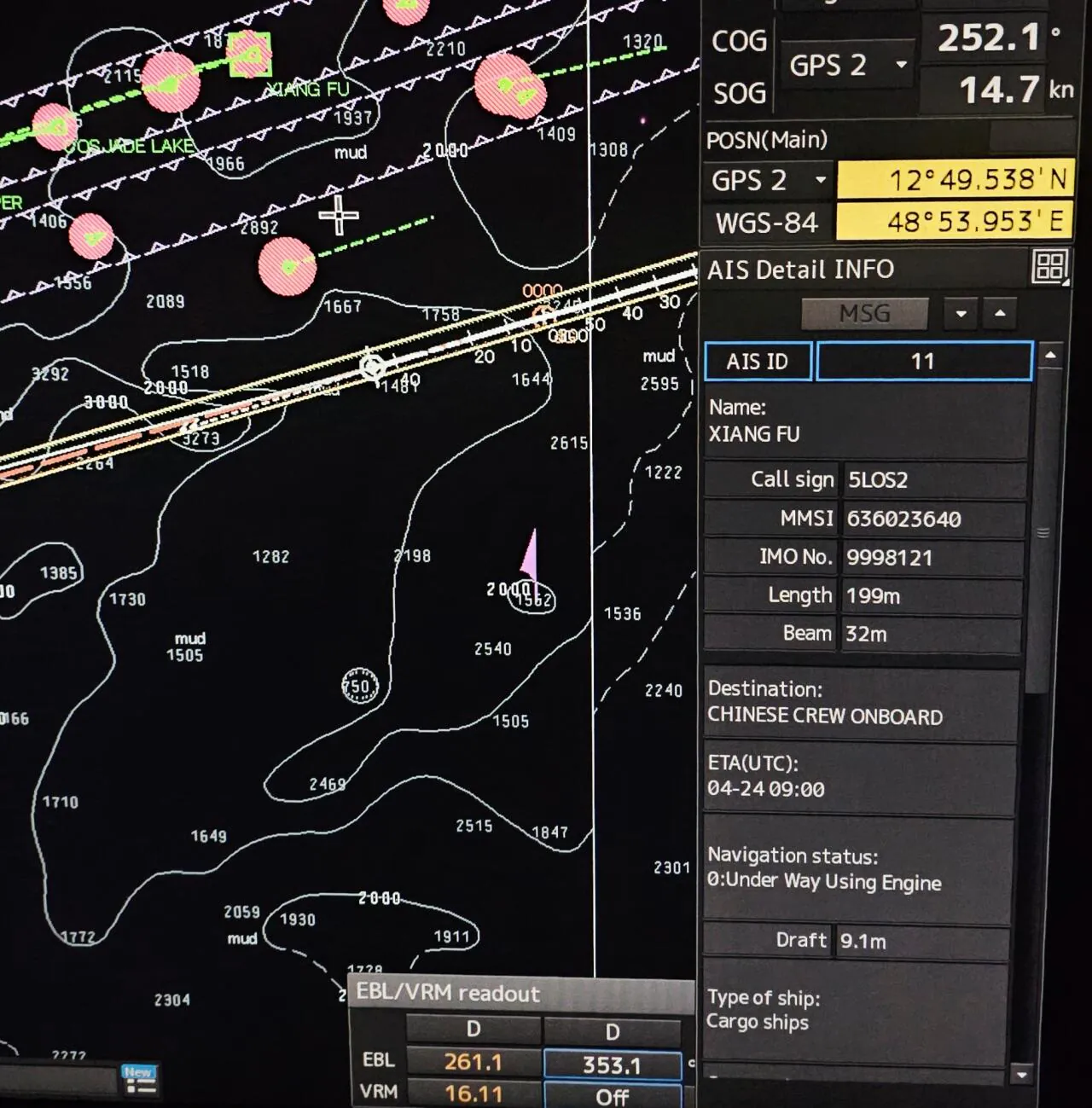The width and height of the screenshot is (1092, 1108).
Task: Toggle the first EBL value 261.1
Action: click(473, 1062)
